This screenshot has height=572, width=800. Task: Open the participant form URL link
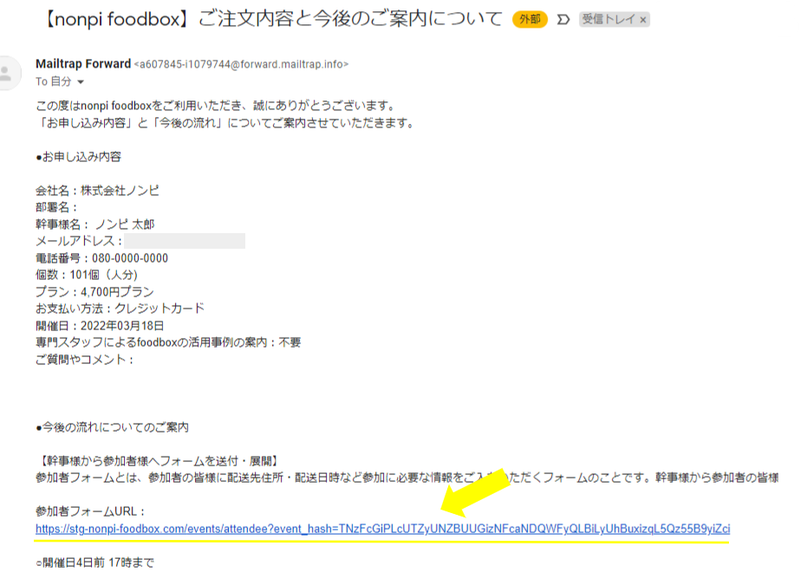click(x=382, y=529)
